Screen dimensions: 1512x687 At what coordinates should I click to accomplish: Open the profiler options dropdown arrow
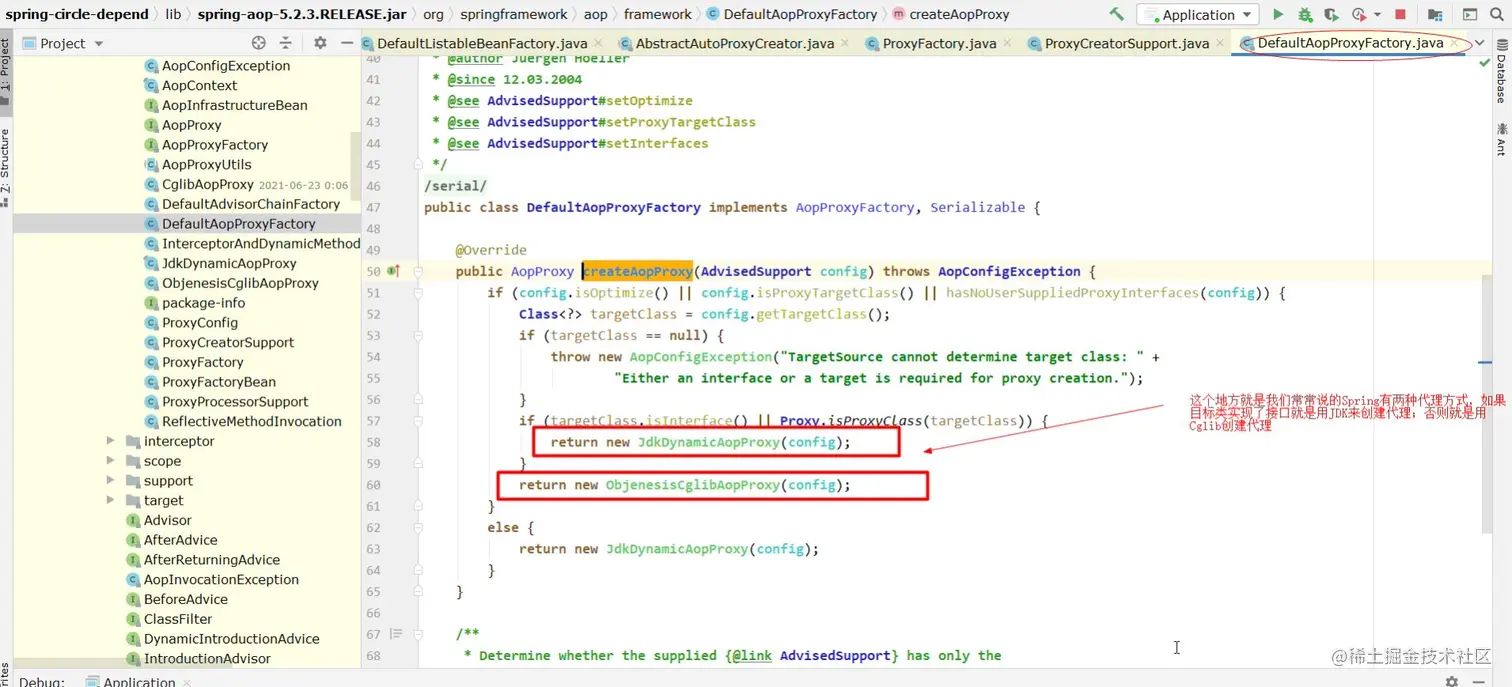(x=1376, y=14)
